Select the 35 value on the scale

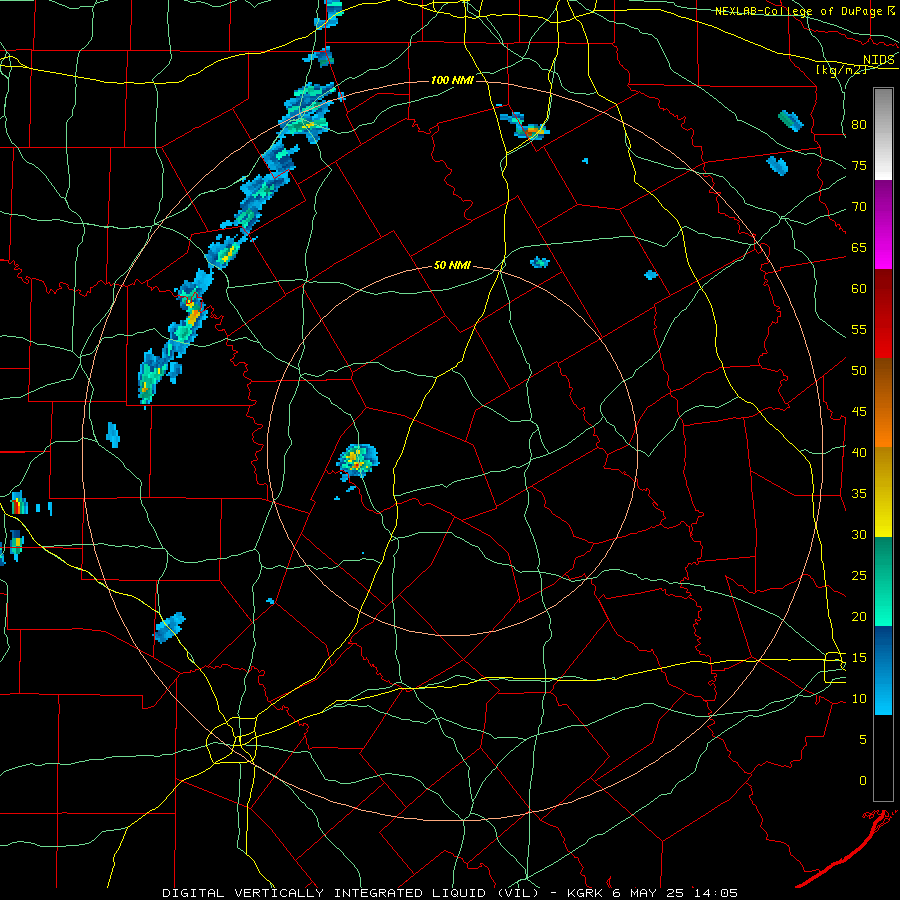[x=859, y=494]
